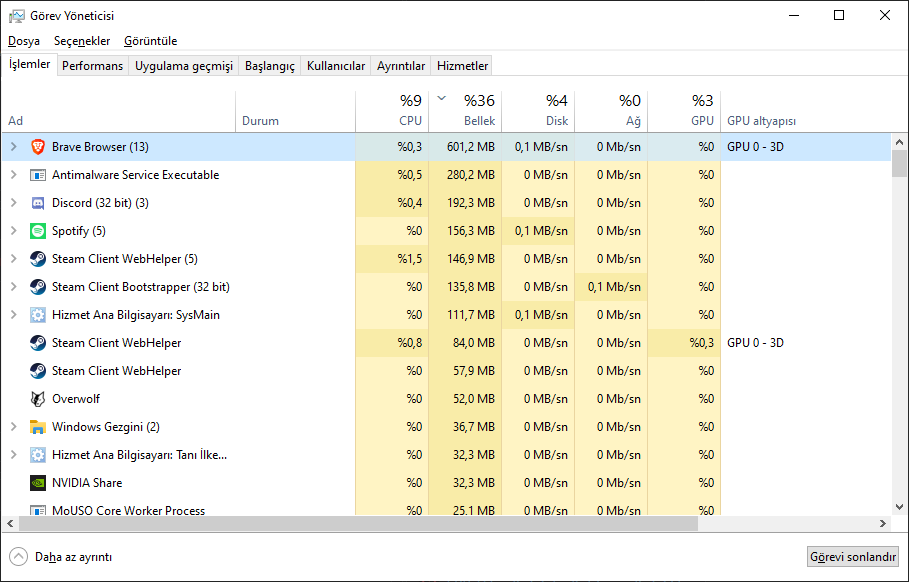Viewport: 909px width, 582px height.
Task: Click the NVIDIA Share icon
Action: point(38,482)
